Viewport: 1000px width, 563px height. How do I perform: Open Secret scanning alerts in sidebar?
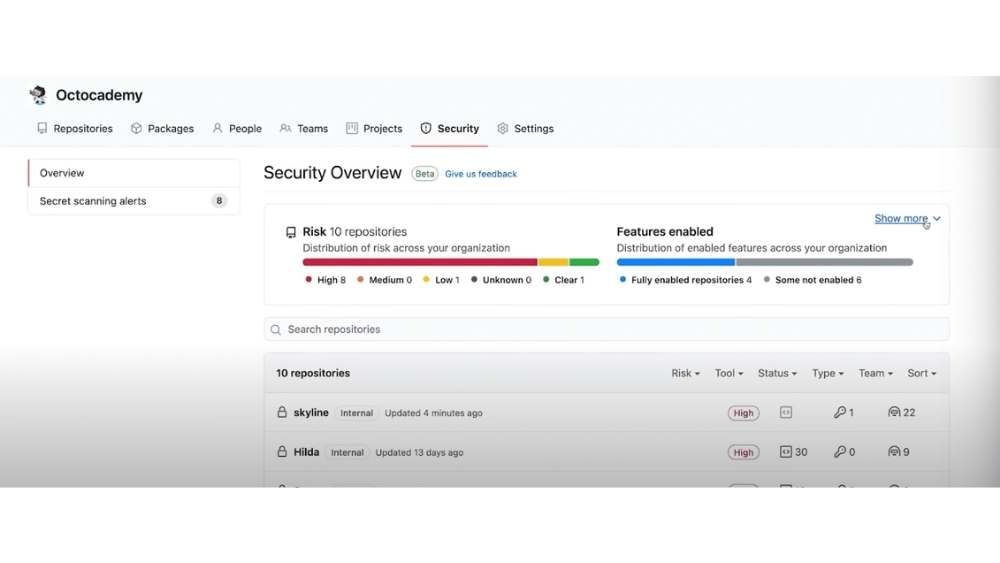(x=134, y=201)
